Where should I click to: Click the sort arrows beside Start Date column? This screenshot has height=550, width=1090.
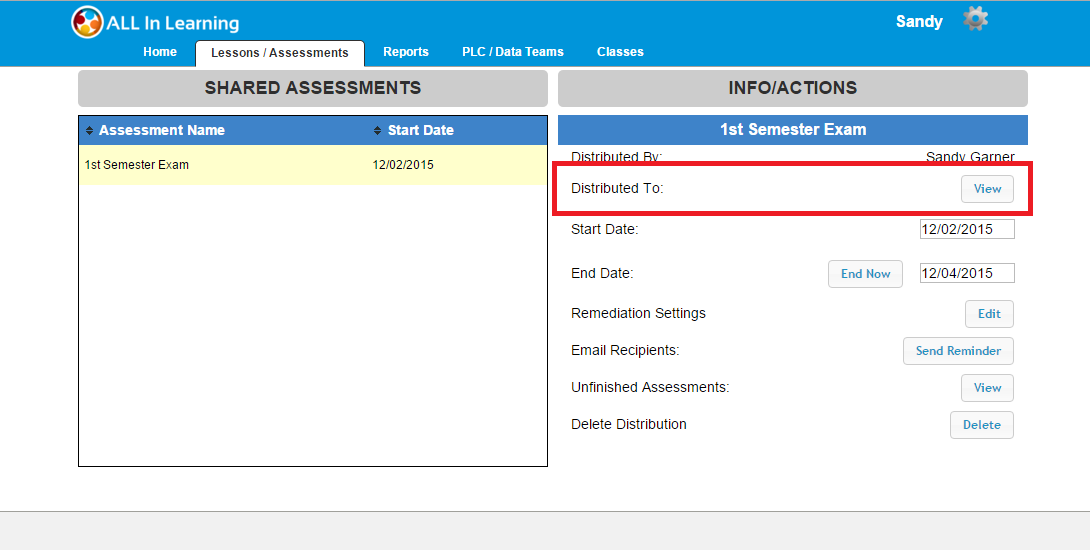pyautogui.click(x=377, y=131)
